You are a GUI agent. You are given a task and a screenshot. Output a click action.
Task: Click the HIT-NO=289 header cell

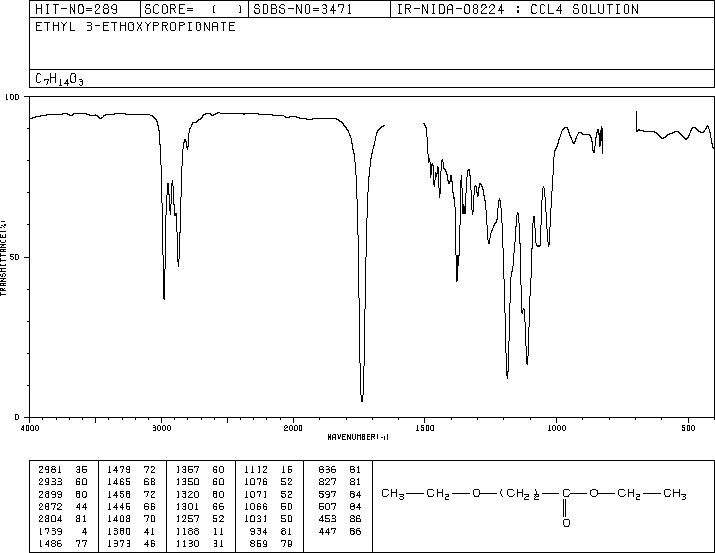(85, 9)
